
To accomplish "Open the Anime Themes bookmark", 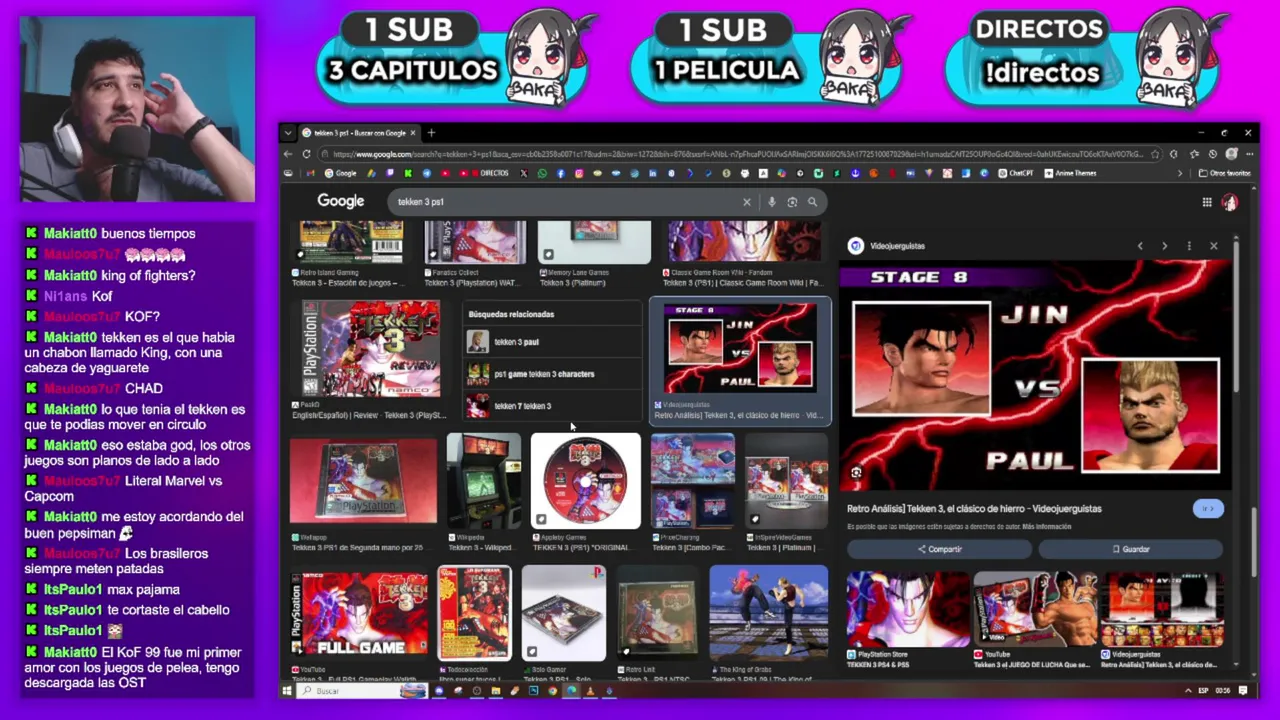I will (x=1070, y=173).
